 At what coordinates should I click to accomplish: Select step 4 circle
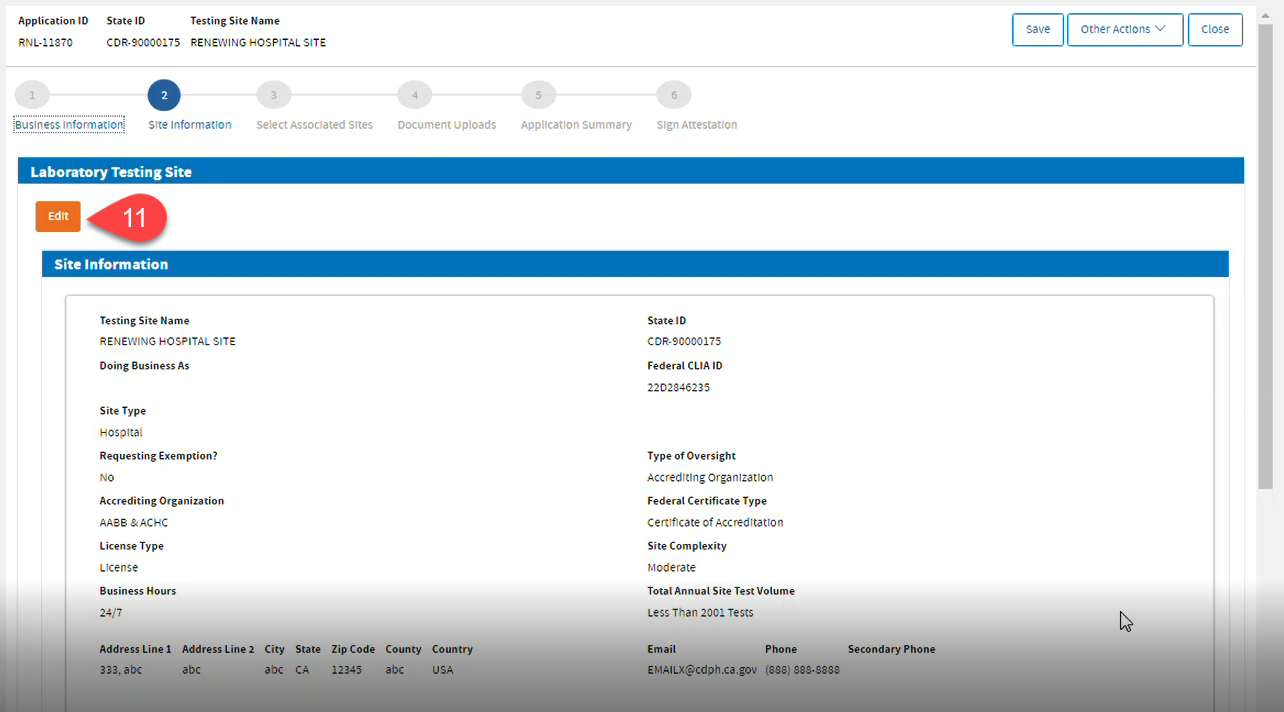point(414,95)
